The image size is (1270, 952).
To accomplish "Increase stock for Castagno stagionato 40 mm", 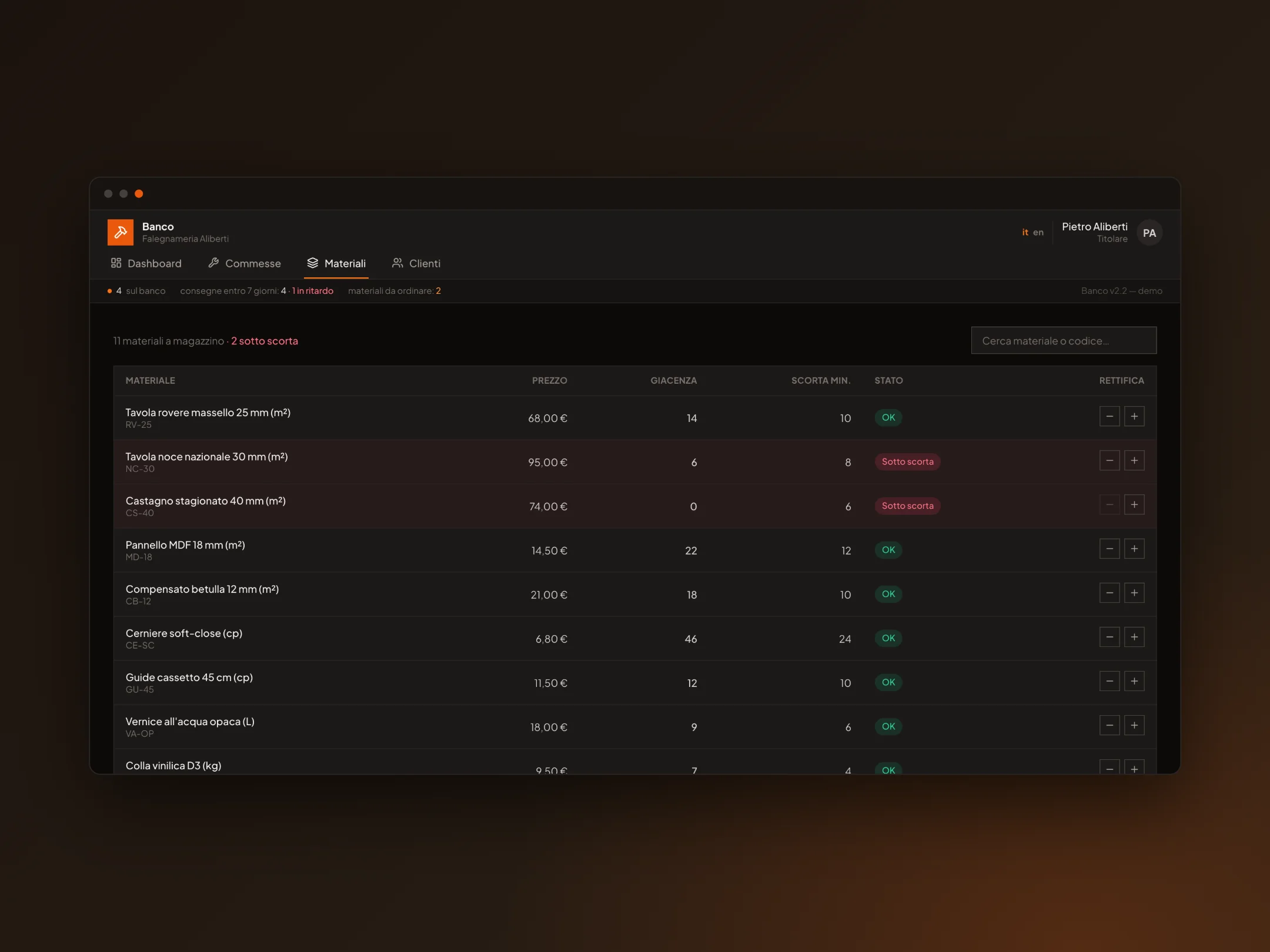I will point(1134,505).
